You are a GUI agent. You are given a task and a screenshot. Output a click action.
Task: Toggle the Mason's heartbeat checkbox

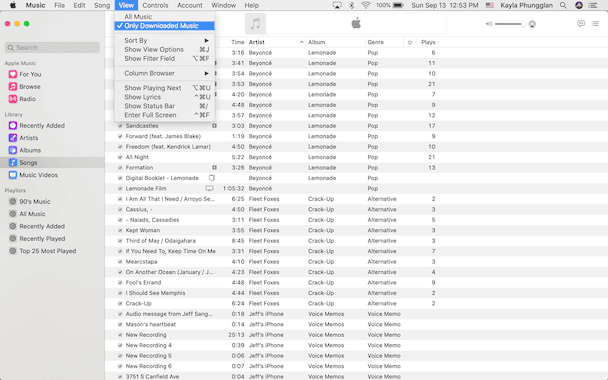120,325
